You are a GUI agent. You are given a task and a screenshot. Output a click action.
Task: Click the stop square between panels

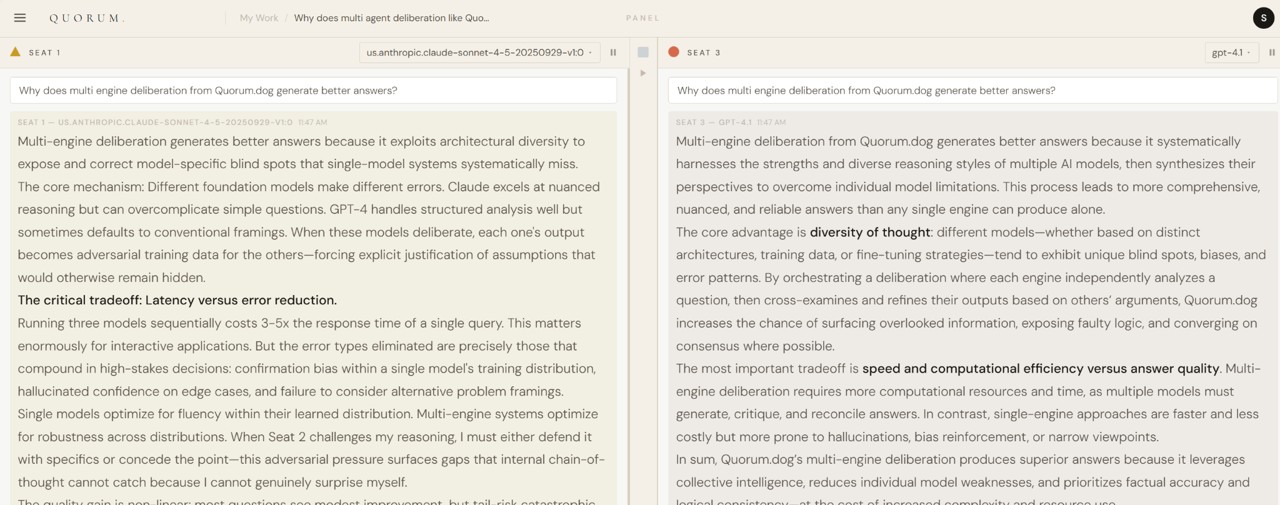(x=643, y=52)
